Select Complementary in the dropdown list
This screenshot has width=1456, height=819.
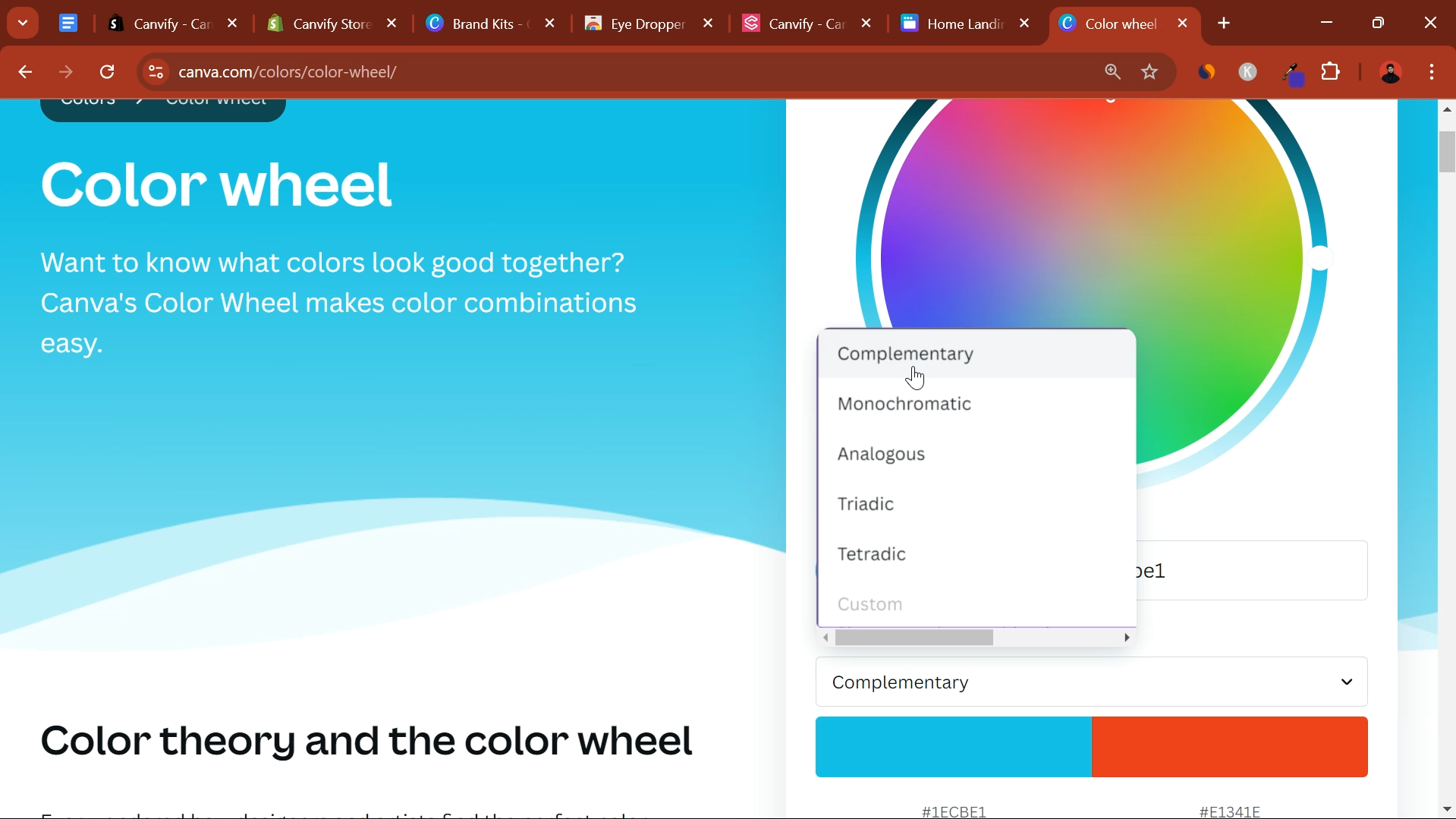click(977, 354)
